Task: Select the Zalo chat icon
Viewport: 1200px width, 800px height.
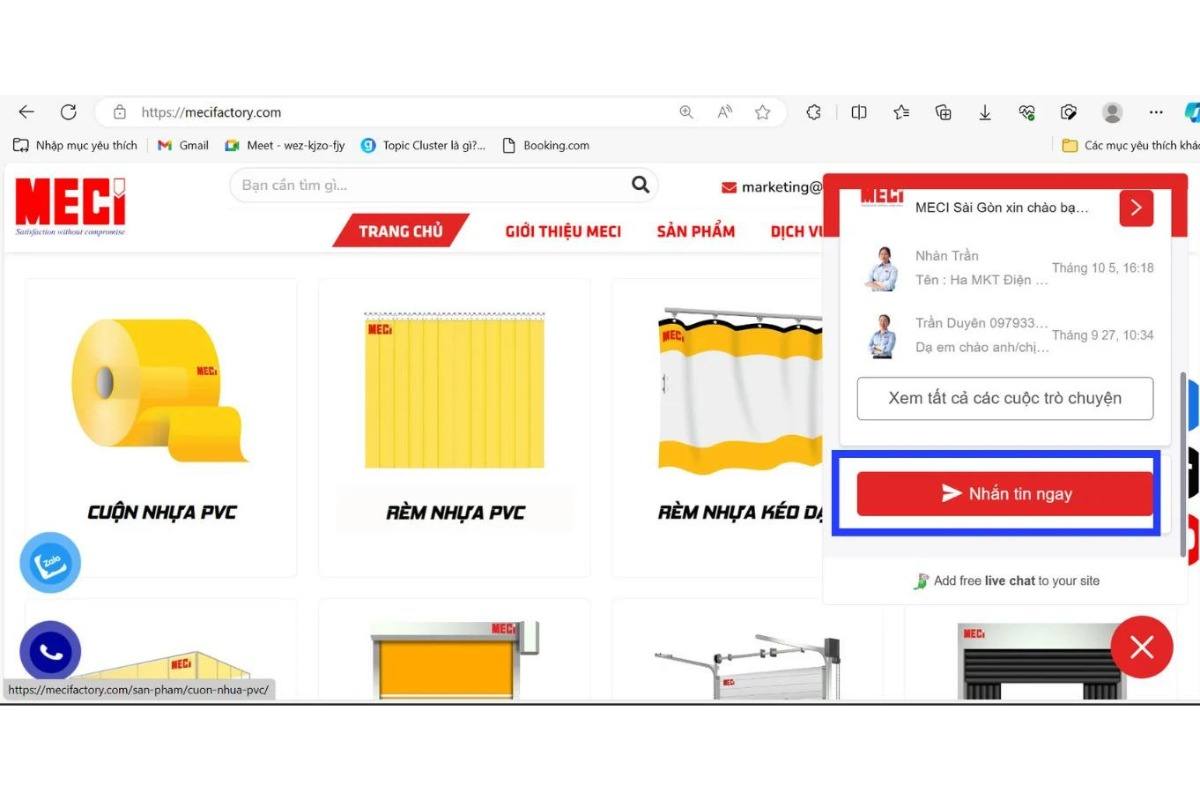Action: (50, 562)
